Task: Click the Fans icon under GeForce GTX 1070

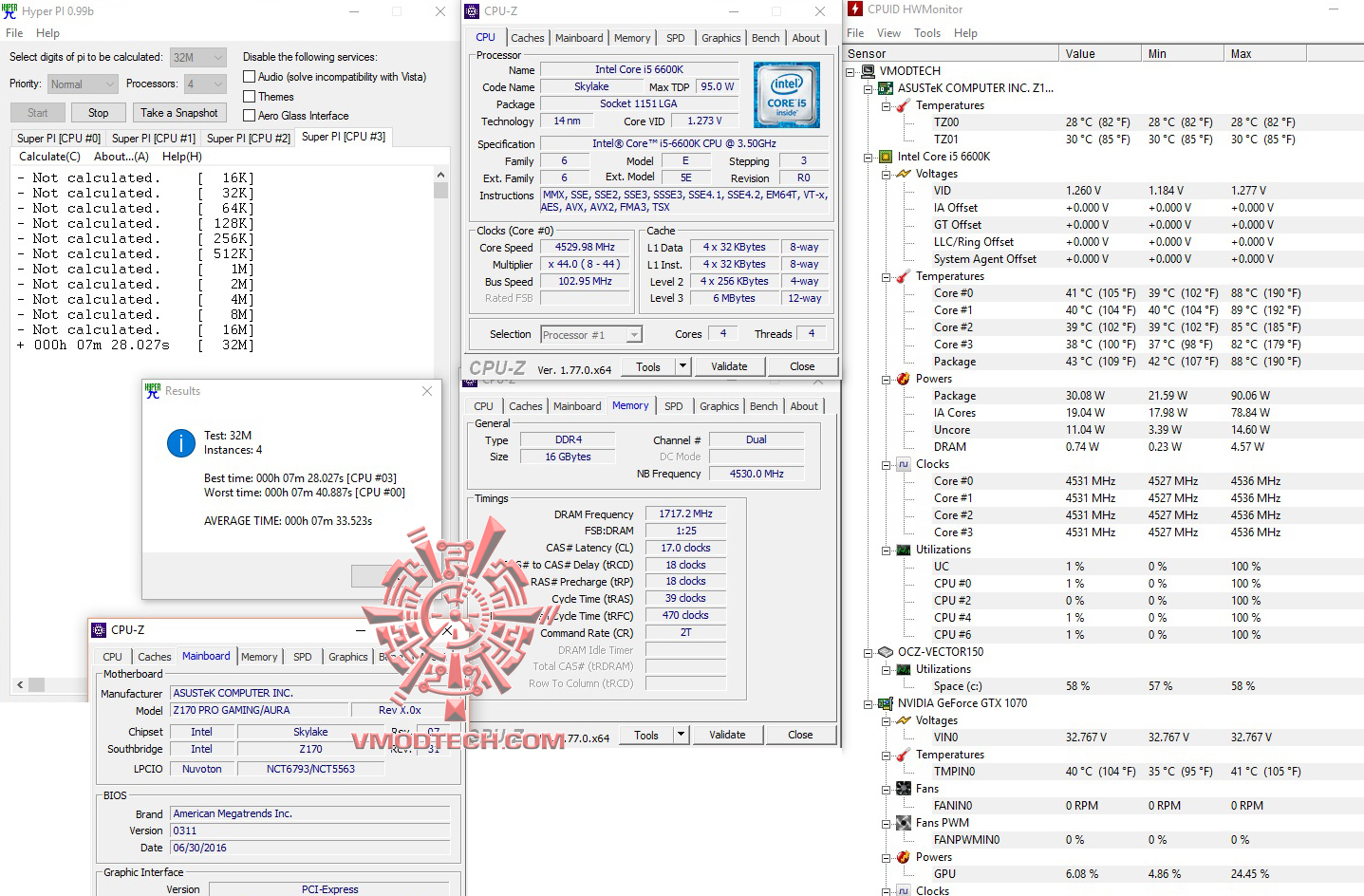Action: (902, 788)
